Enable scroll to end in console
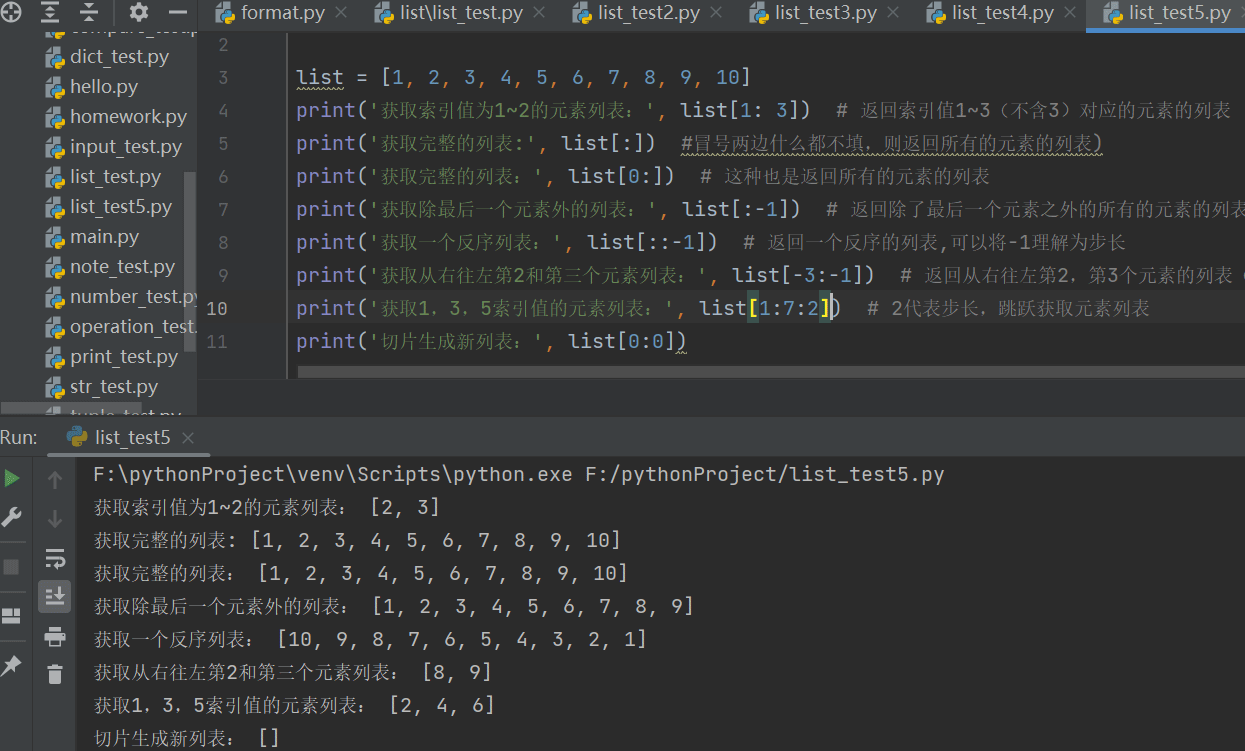Image resolution: width=1245 pixels, height=751 pixels. click(x=55, y=596)
